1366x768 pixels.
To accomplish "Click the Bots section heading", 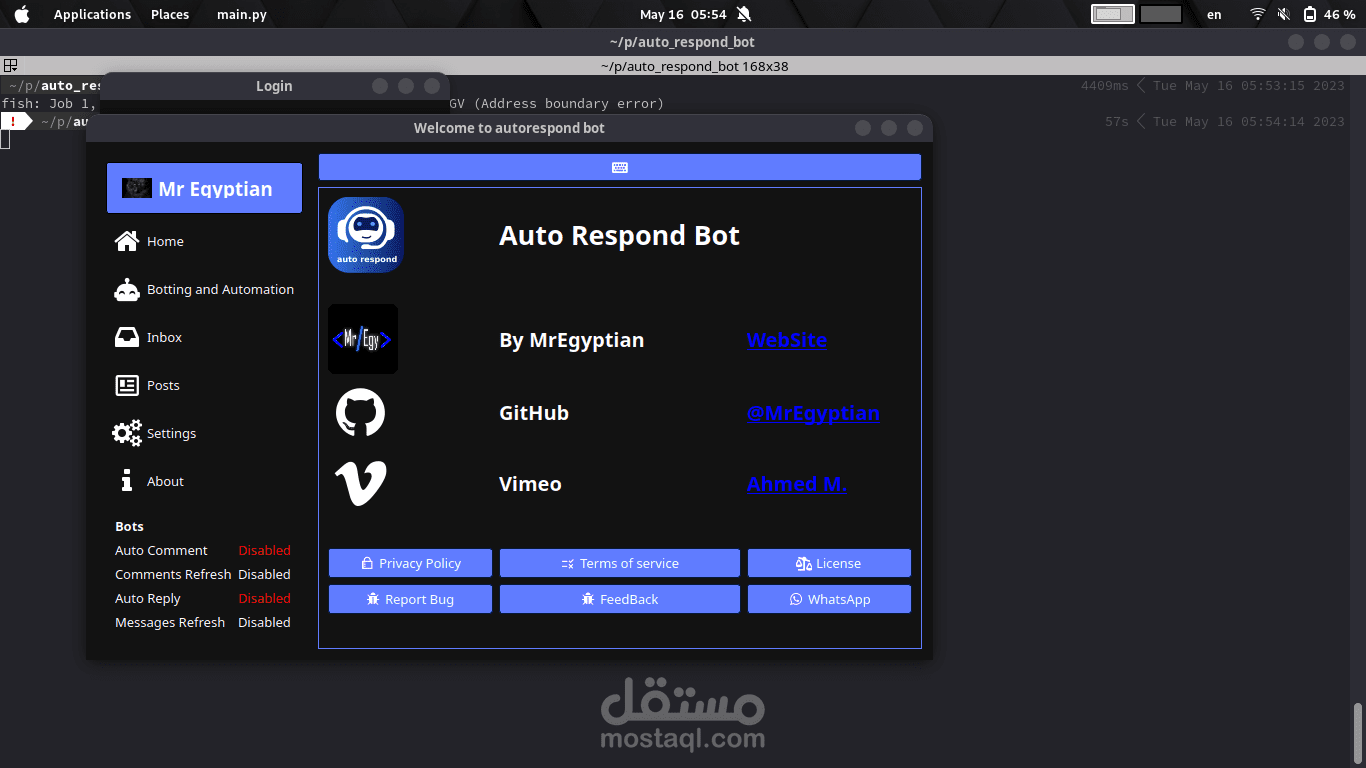I will [129, 526].
